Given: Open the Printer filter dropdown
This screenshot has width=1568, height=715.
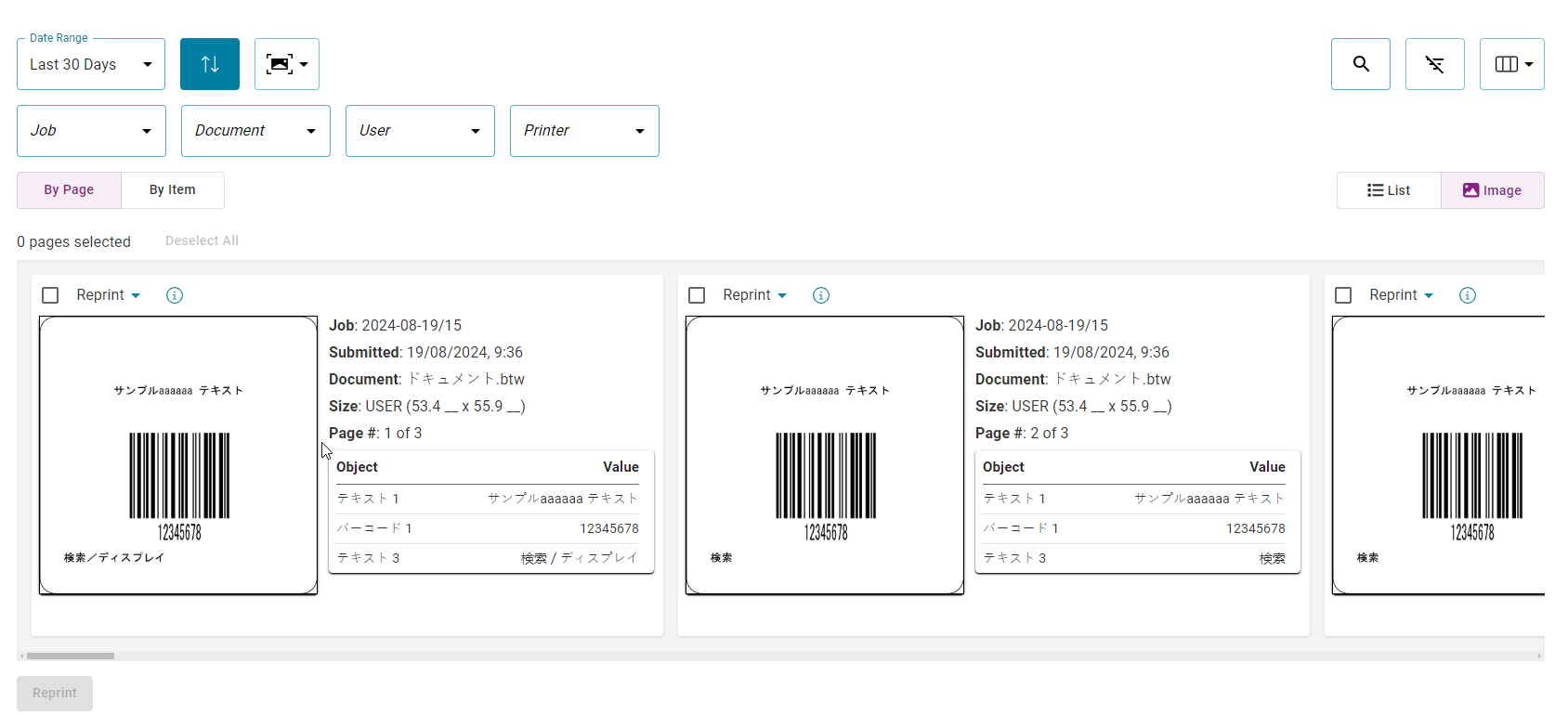Looking at the screenshot, I should pyautogui.click(x=584, y=131).
